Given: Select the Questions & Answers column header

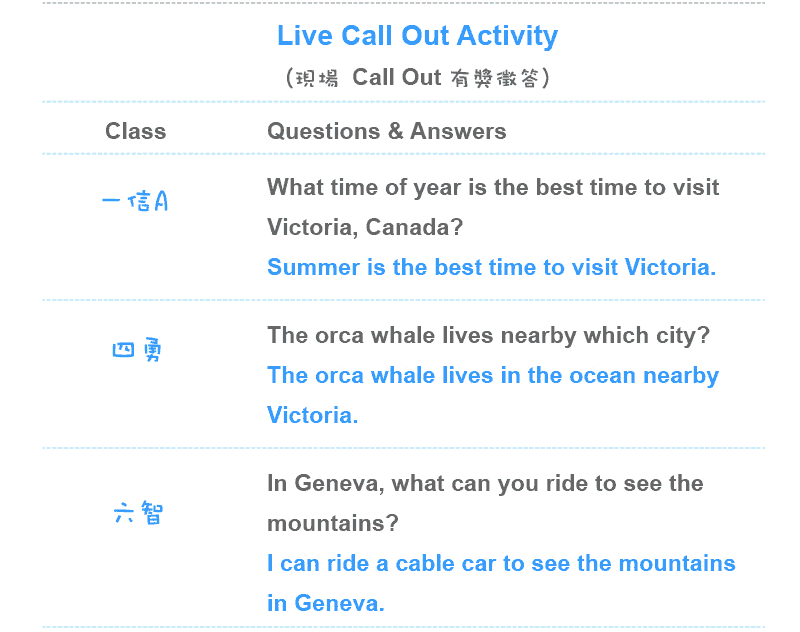Looking at the screenshot, I should point(387,131).
